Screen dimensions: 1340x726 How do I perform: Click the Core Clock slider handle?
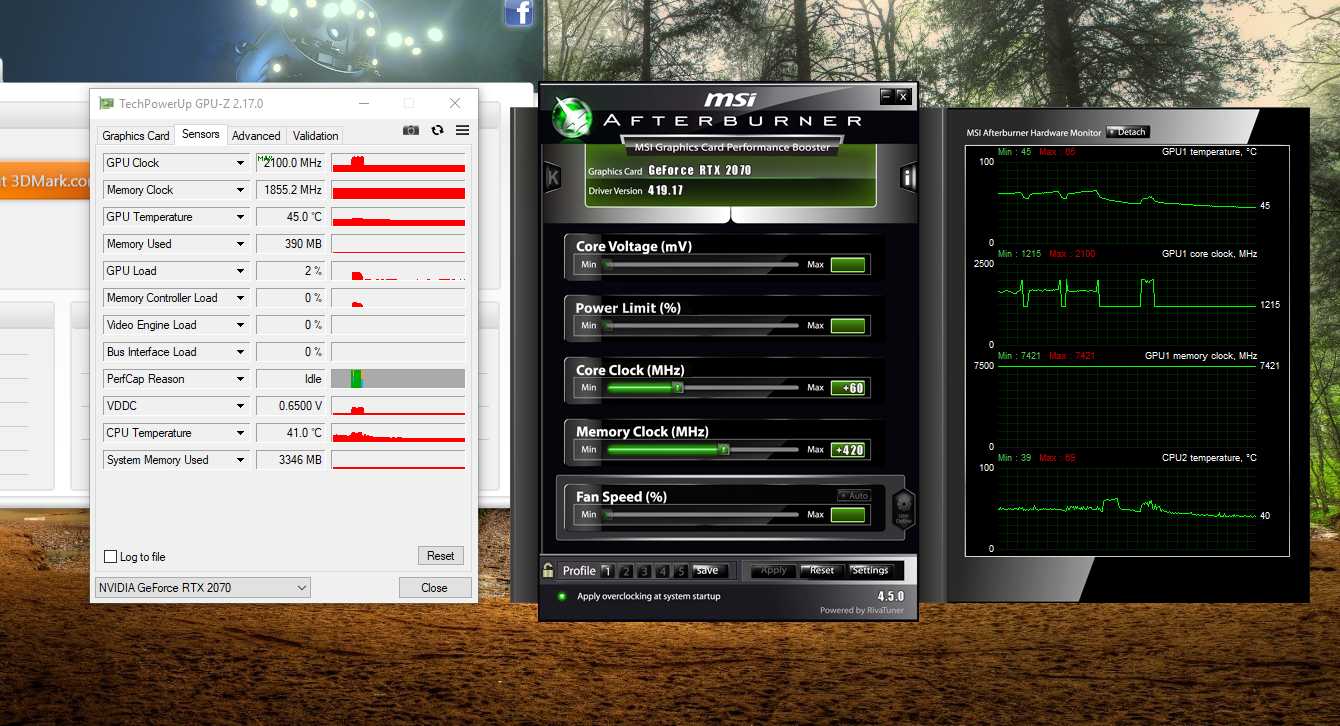pos(677,387)
